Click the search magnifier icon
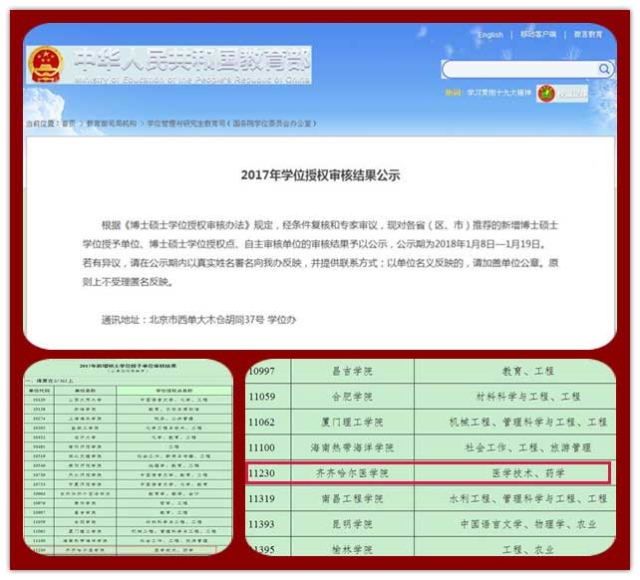The height and width of the screenshot is (580, 640). tap(605, 70)
